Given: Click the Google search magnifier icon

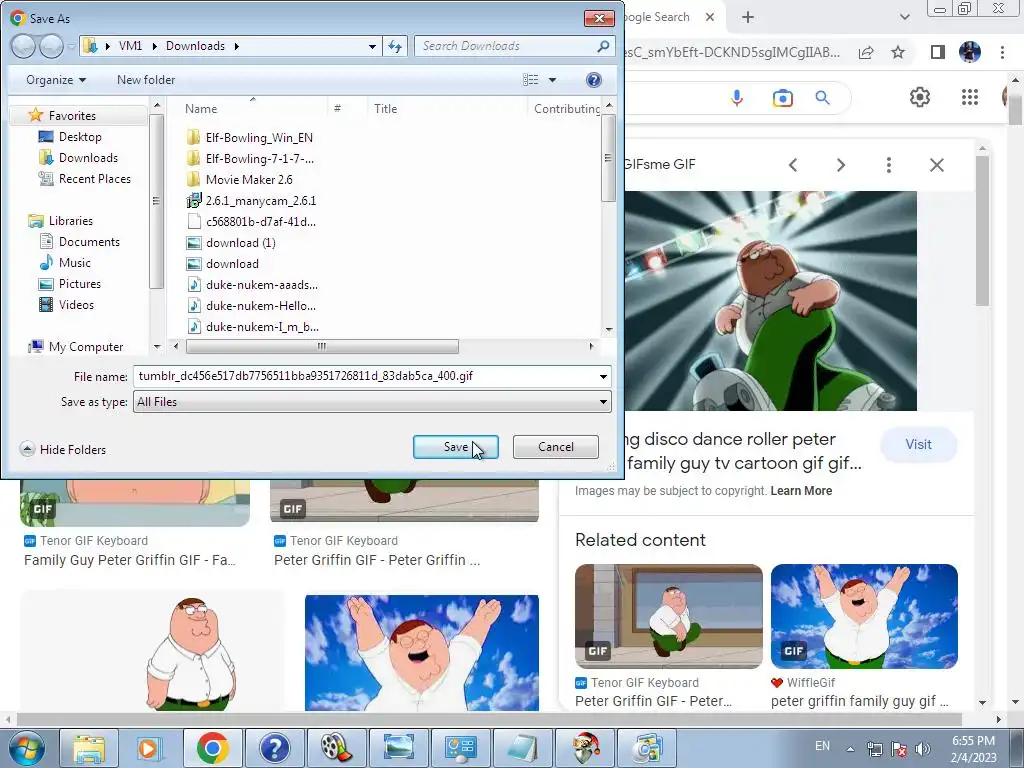Looking at the screenshot, I should [x=822, y=98].
